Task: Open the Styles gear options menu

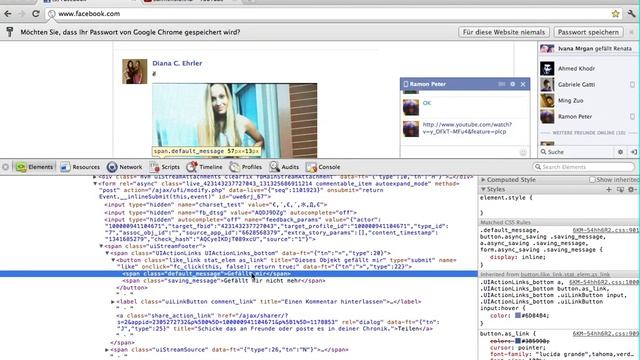Action: tap(632, 189)
